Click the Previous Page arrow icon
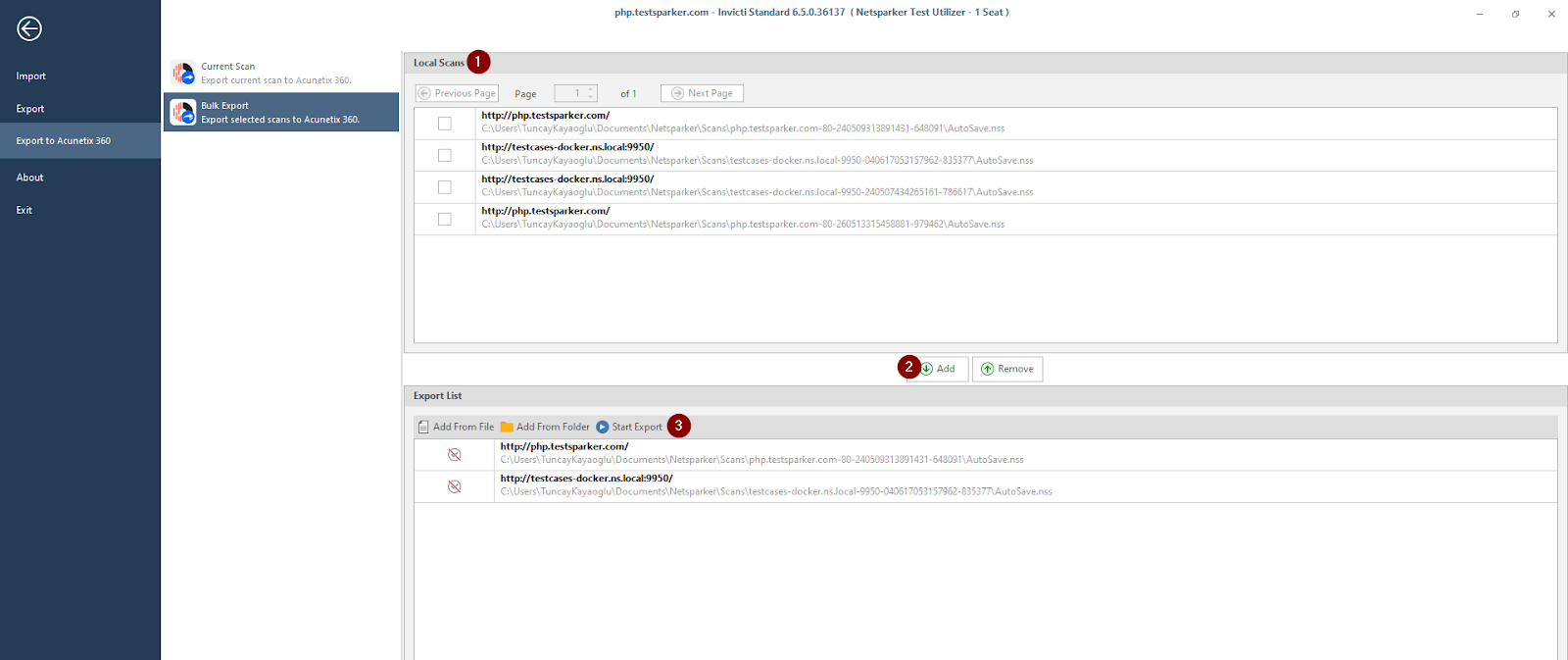 (x=424, y=93)
